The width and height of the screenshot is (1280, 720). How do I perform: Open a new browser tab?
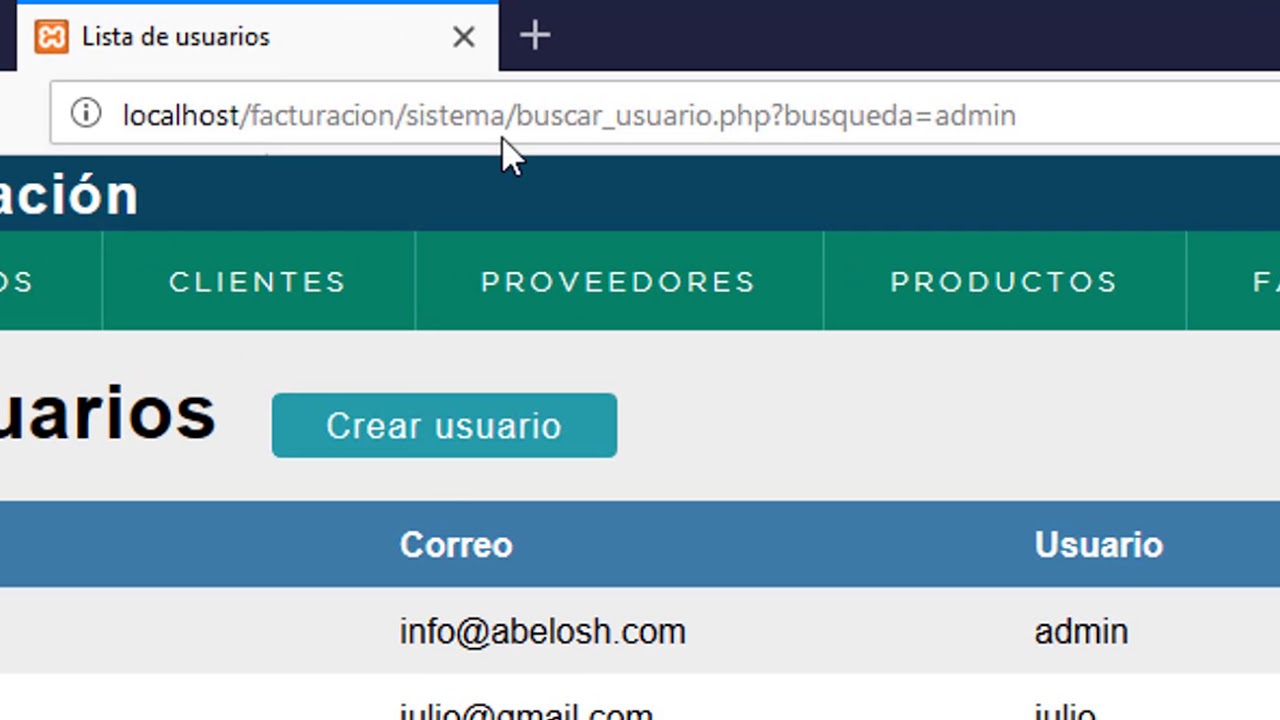click(535, 36)
